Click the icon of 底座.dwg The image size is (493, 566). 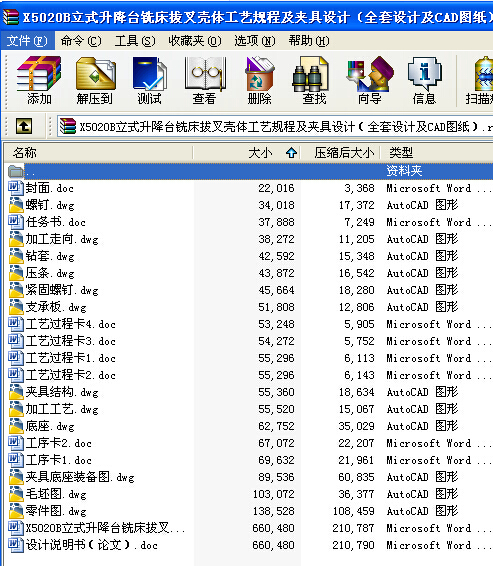point(16,426)
